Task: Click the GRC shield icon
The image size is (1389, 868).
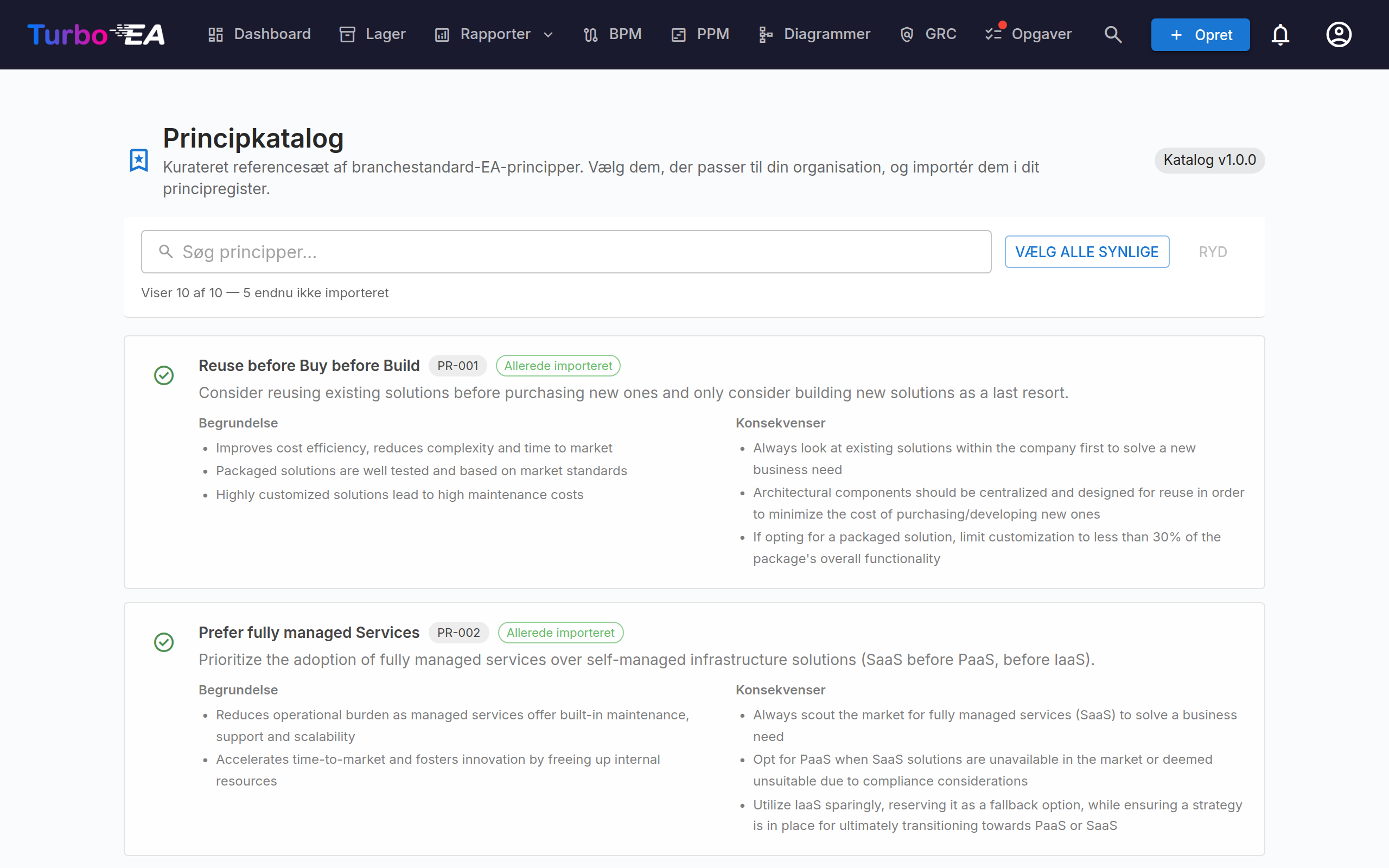Action: [907, 34]
